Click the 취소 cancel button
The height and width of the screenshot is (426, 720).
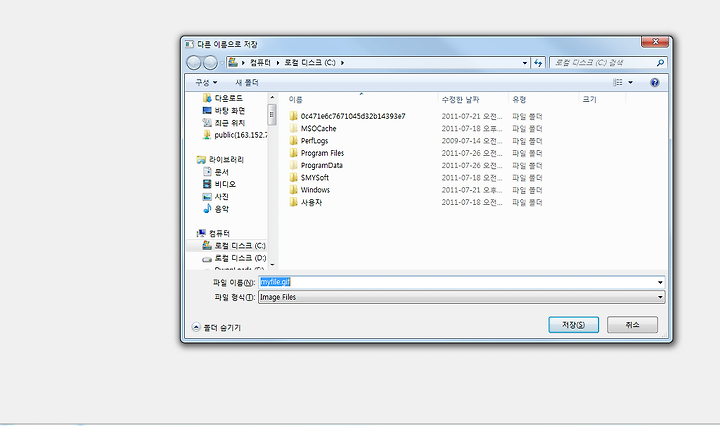(632, 325)
